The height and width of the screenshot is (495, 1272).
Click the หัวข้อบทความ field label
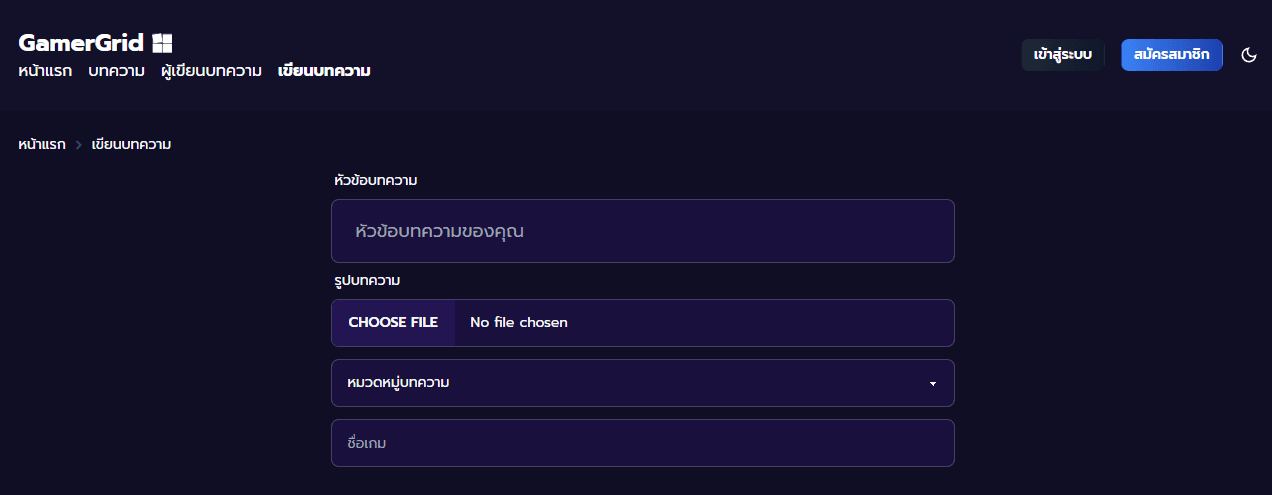coord(376,181)
